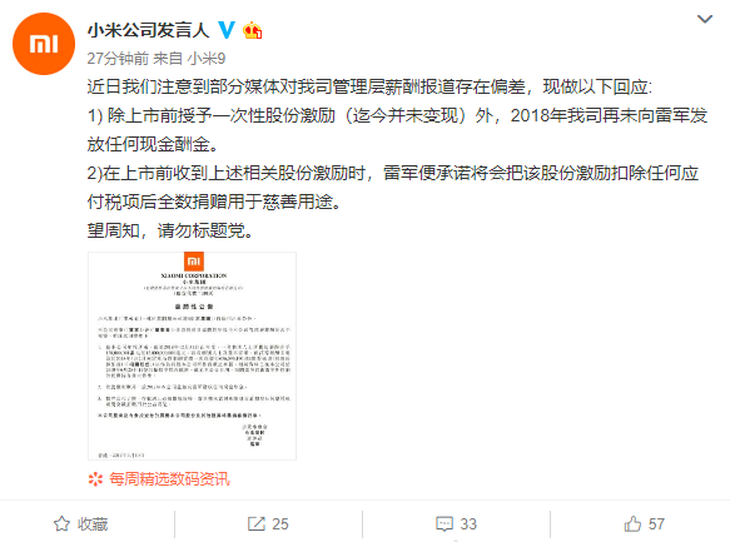Viewport: 730px width, 542px height.
Task: Click the 27分钟前 timestamp link
Action: [117, 59]
